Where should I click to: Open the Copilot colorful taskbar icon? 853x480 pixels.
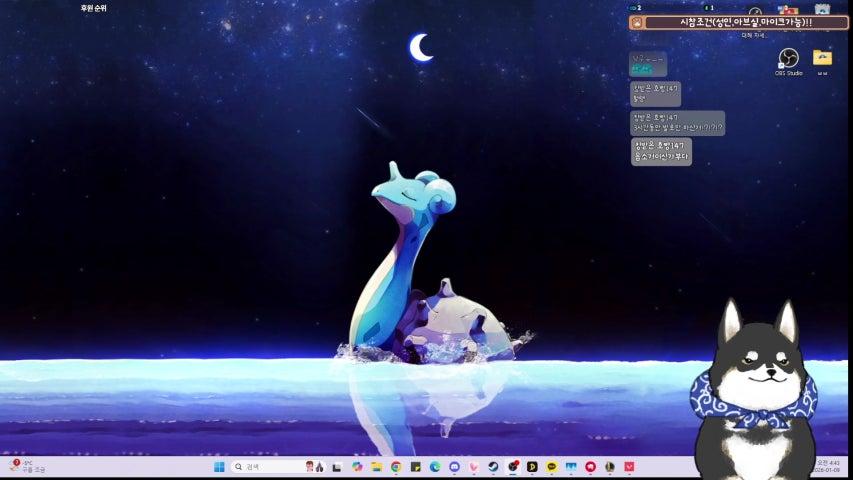[357, 467]
